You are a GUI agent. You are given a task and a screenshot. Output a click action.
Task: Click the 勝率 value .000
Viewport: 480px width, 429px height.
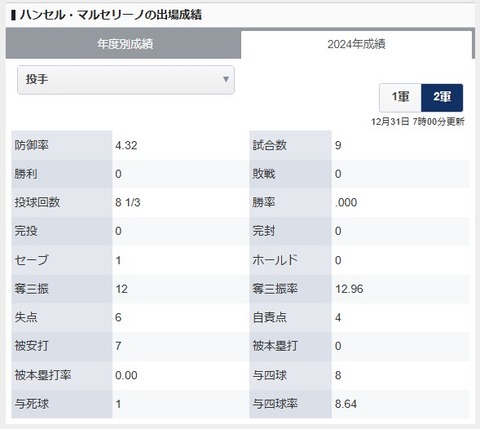pos(346,202)
